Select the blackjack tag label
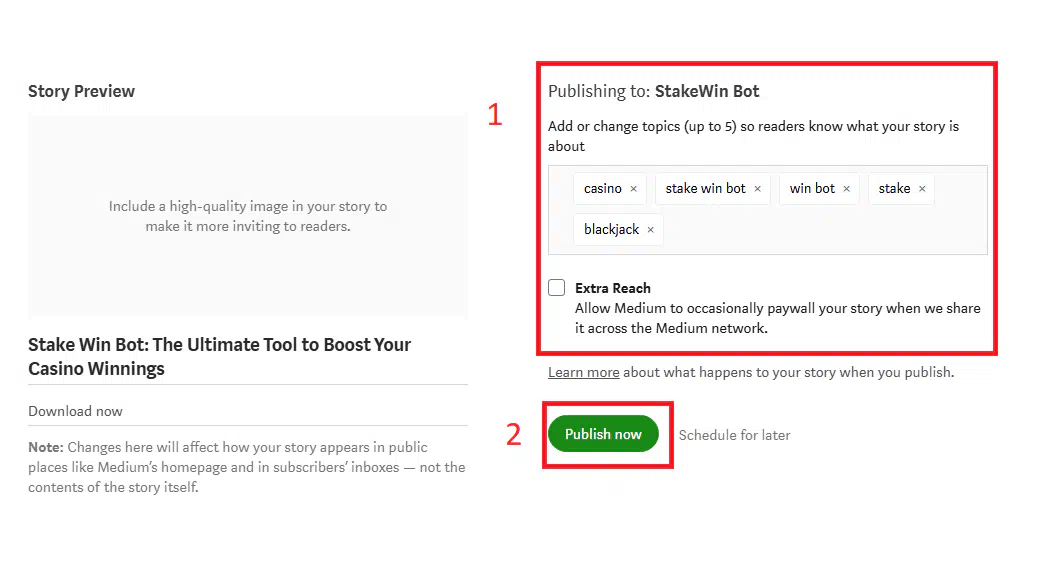This screenshot has height=567, width=1040. tap(611, 229)
